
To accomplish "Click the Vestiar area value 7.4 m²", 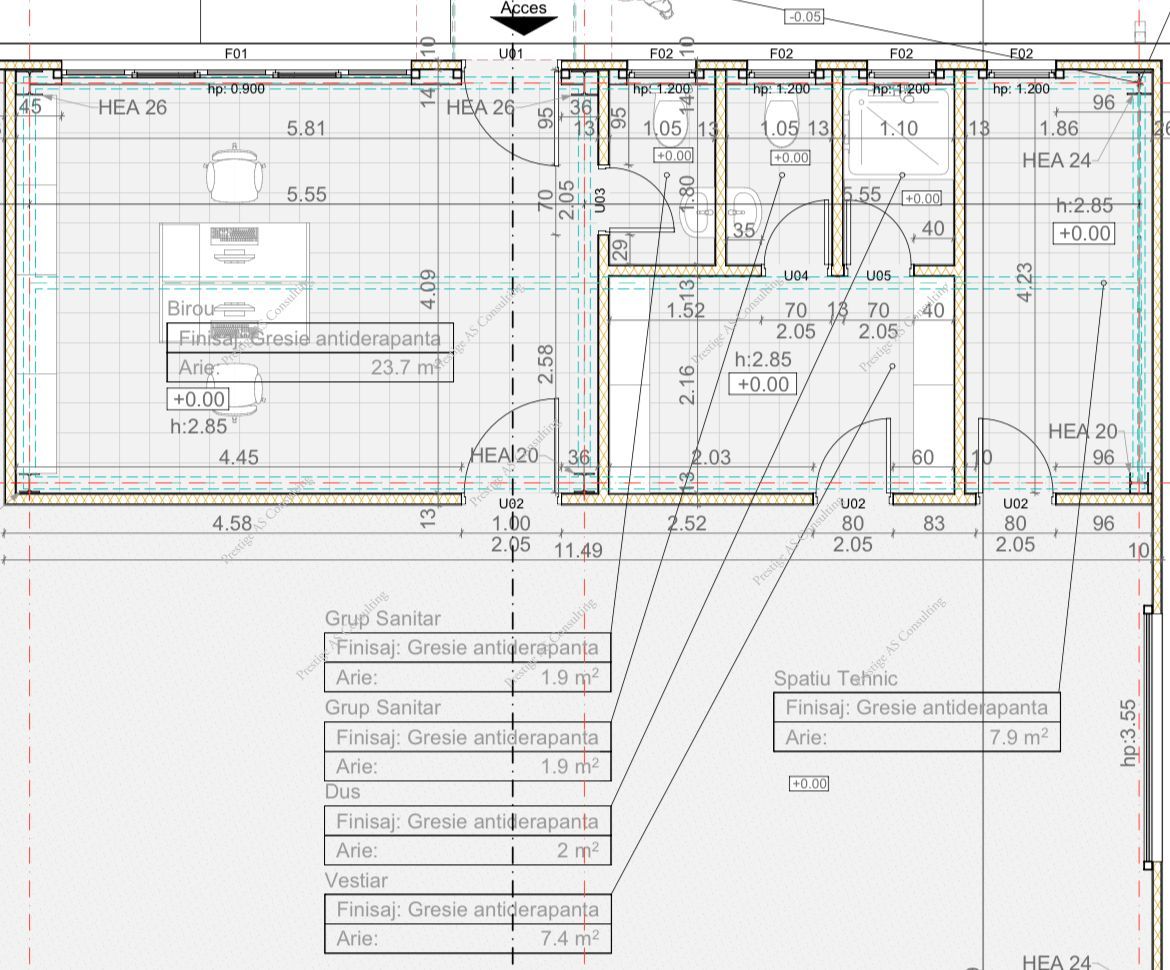I will click(x=570, y=938).
